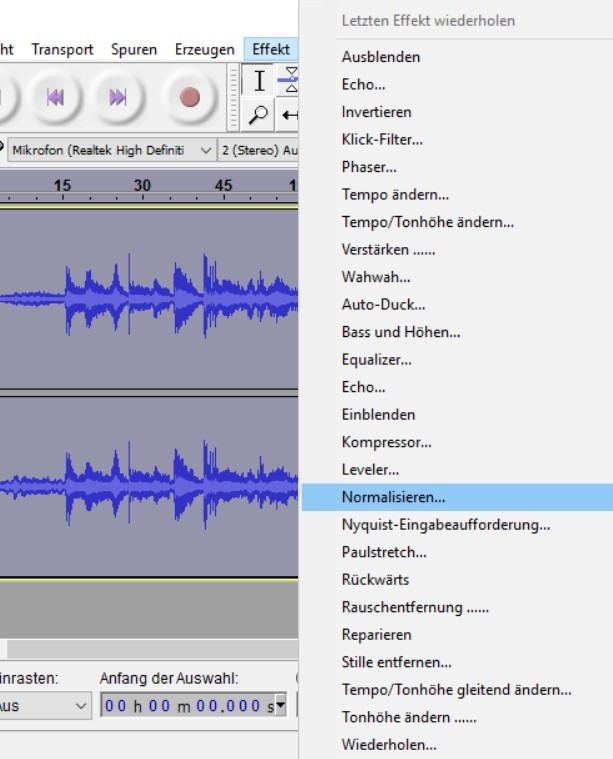The width and height of the screenshot is (613, 759).
Task: Open the Spuren menu
Action: (134, 49)
